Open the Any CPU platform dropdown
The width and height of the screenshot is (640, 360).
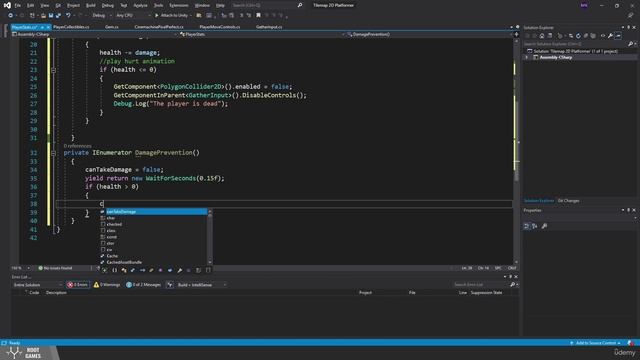[x=133, y=16]
